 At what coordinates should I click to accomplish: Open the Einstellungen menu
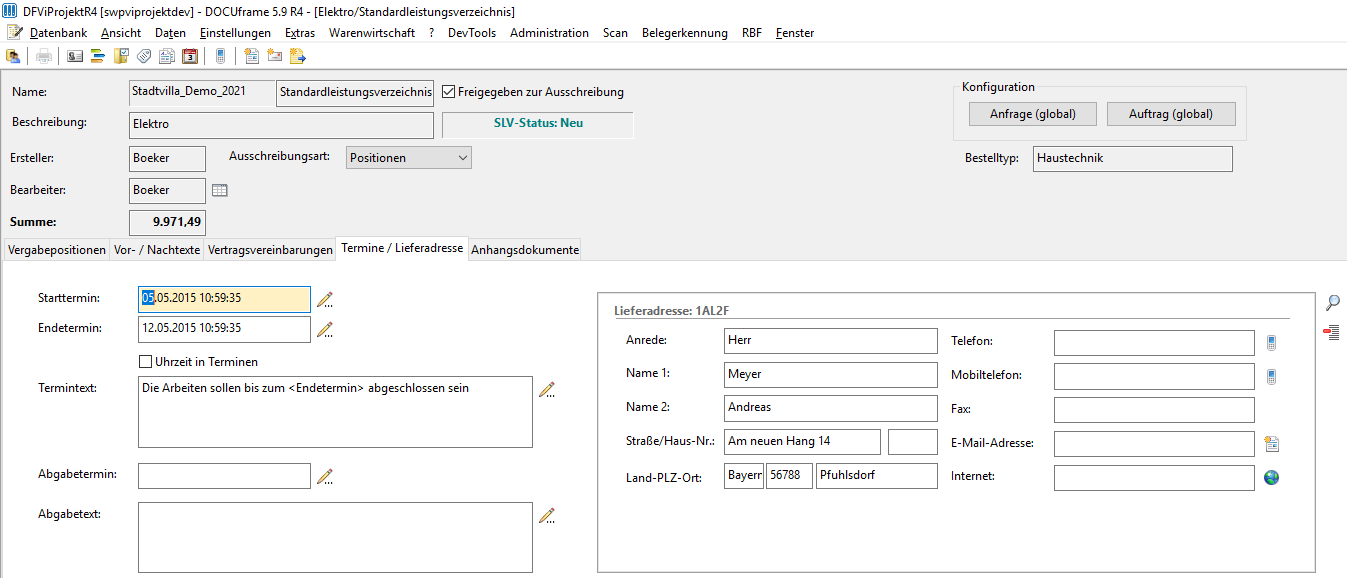click(x=235, y=33)
